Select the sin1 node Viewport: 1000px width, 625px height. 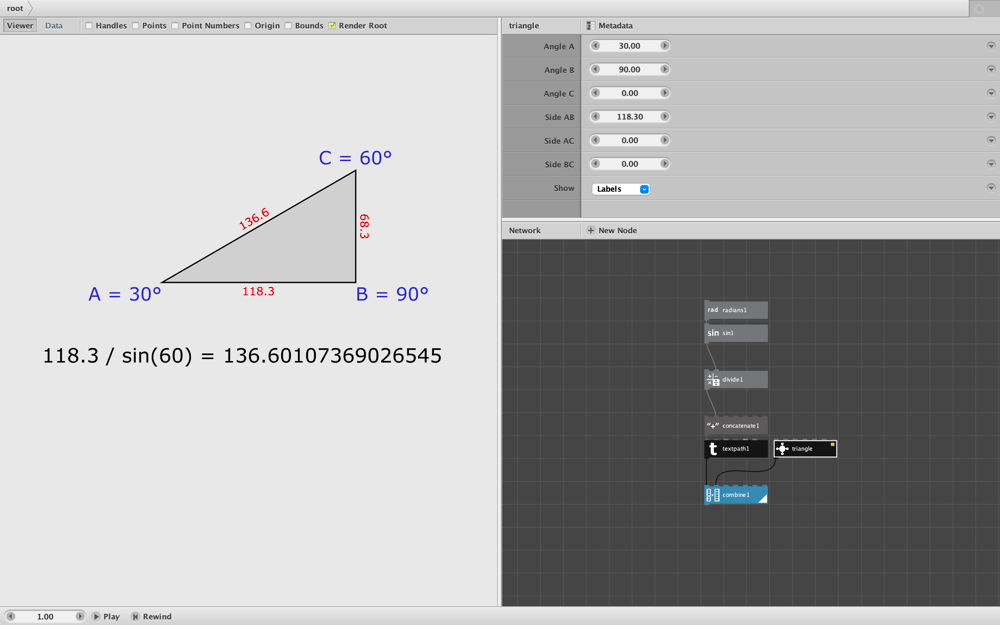pos(735,333)
